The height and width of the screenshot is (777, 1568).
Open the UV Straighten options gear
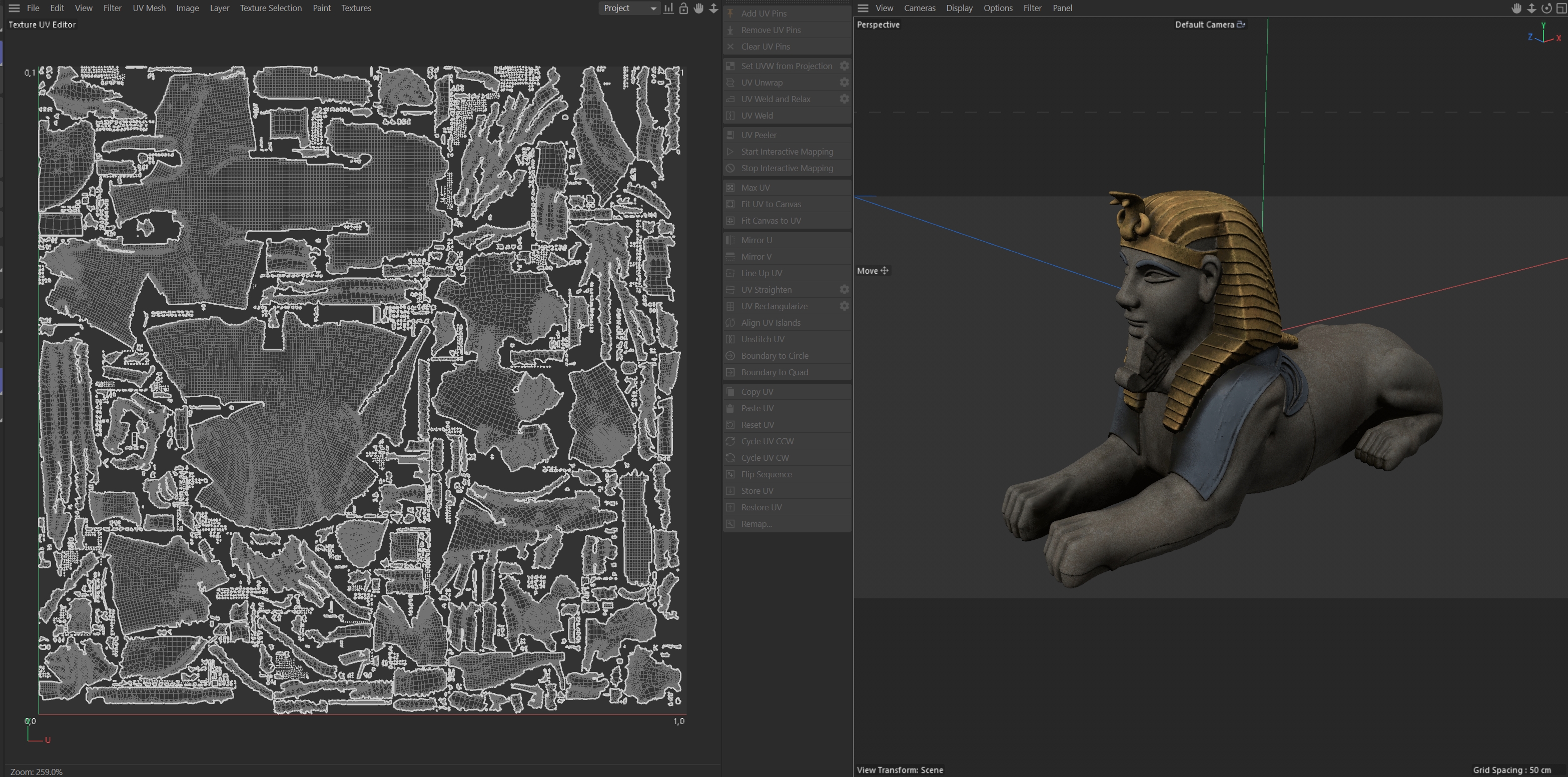click(x=844, y=290)
